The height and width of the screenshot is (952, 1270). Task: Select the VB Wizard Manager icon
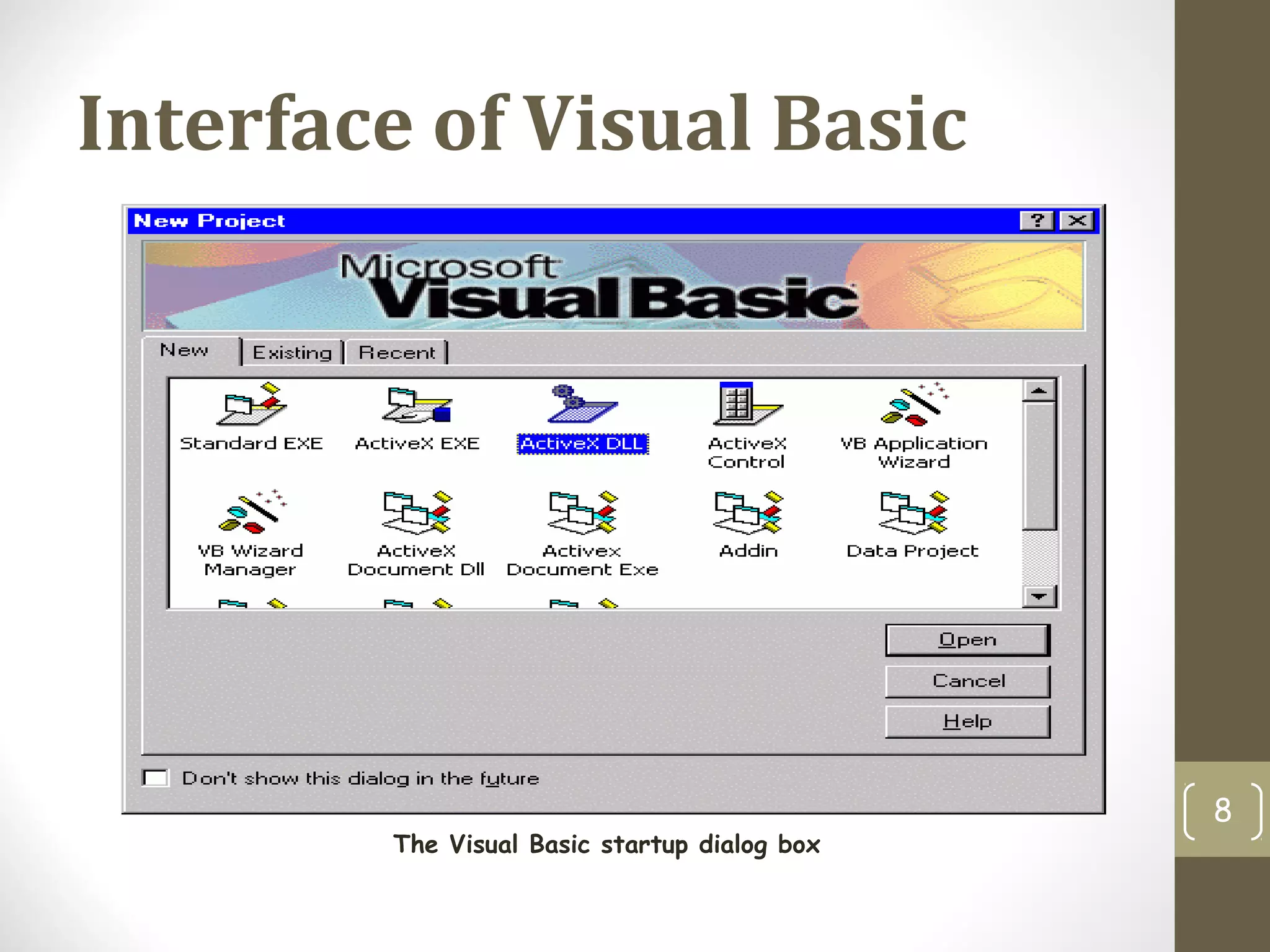252,511
